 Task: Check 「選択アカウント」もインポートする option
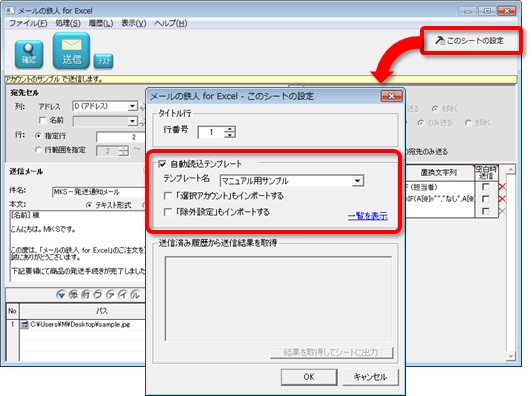click(x=168, y=196)
